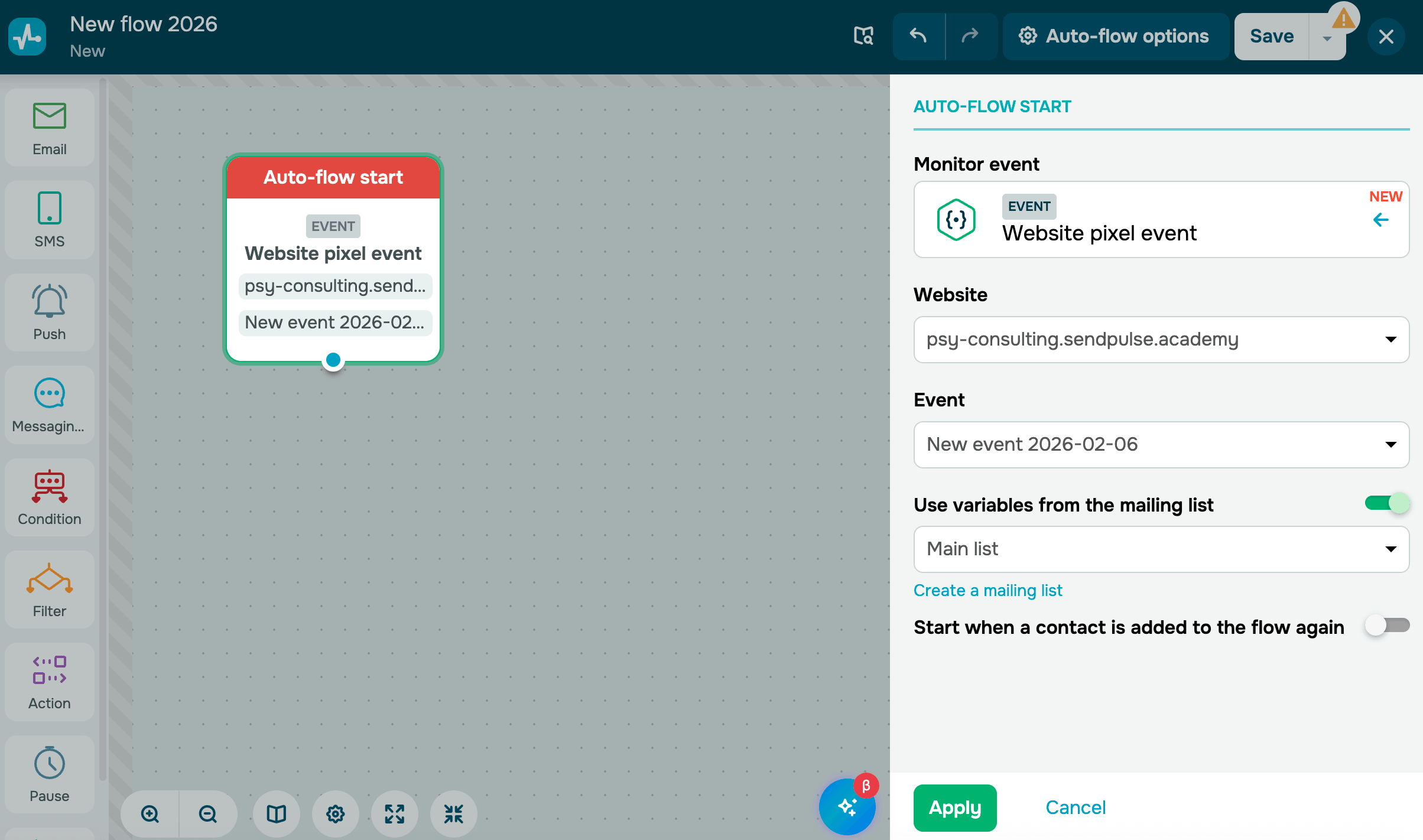Open the Website dropdown
This screenshot has width=1423, height=840.
(x=1161, y=340)
